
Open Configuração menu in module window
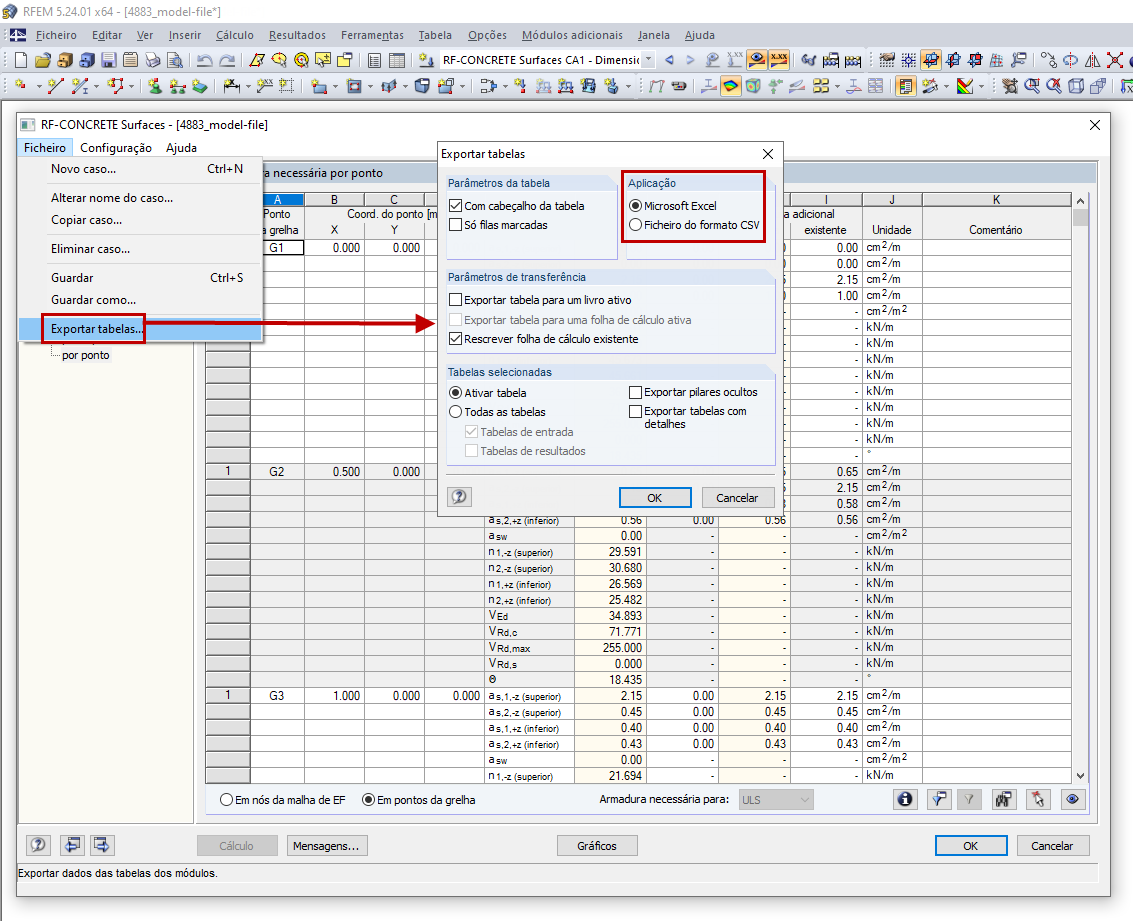[116, 147]
